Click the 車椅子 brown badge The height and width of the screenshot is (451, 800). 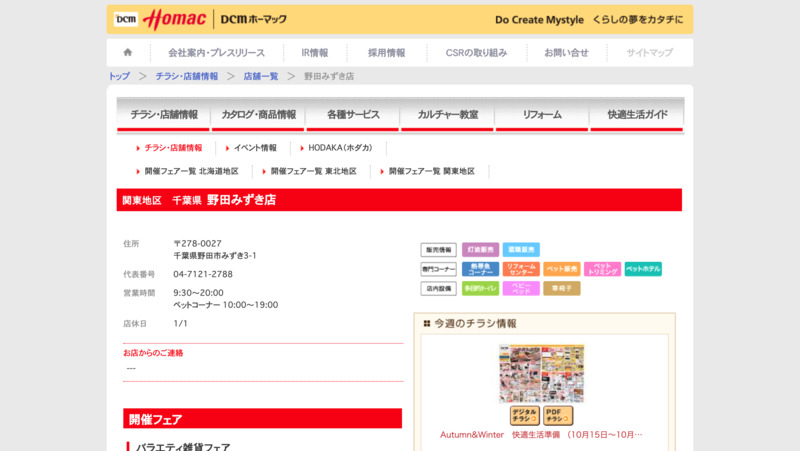coord(562,288)
